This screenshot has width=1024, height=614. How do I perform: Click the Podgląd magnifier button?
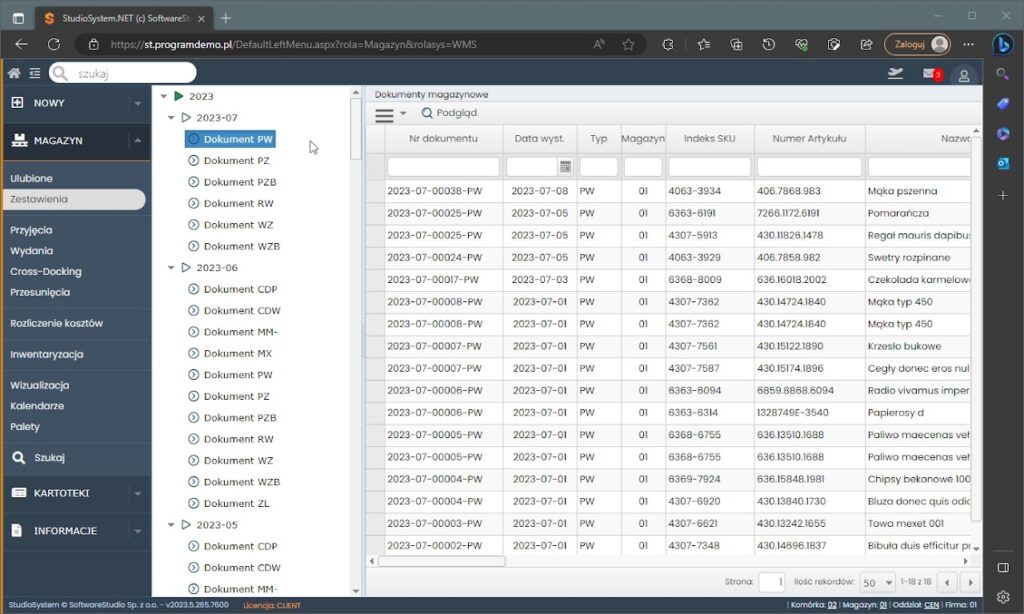[x=449, y=114]
